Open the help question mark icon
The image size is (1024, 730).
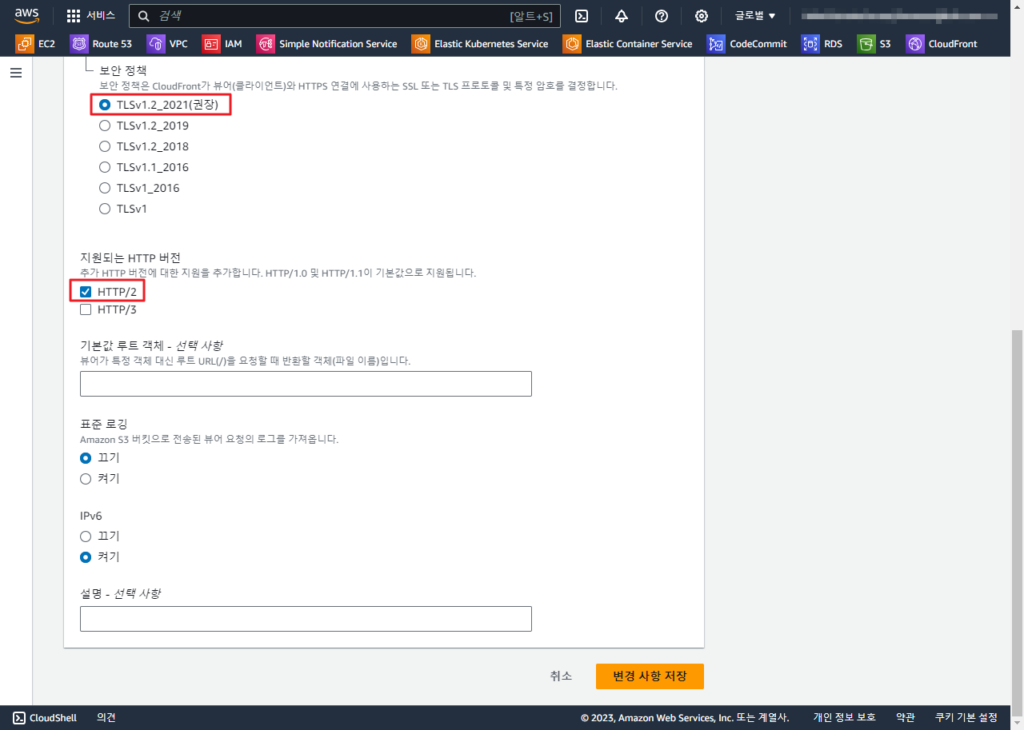661,16
